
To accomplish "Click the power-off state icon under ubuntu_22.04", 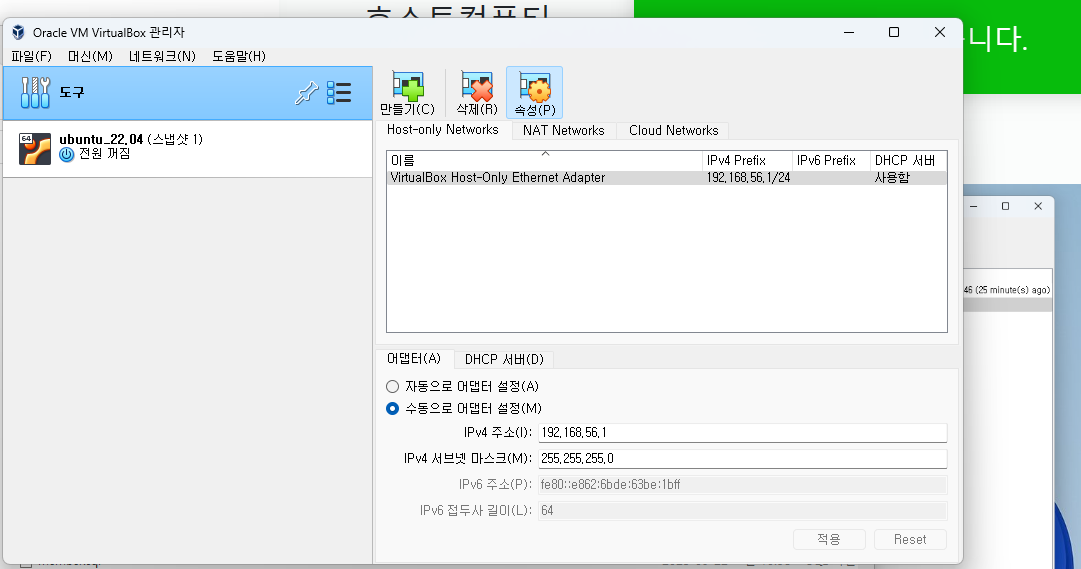I will click(66, 154).
